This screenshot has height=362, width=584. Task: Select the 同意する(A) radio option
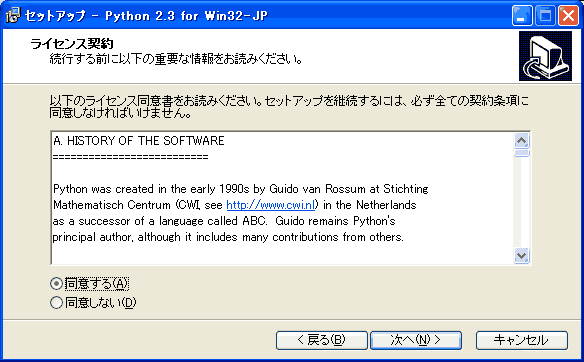(x=56, y=284)
